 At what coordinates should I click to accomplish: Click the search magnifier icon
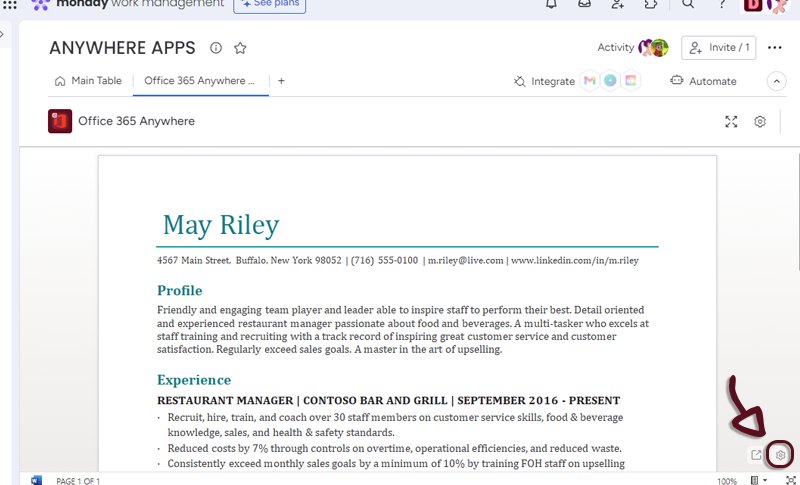click(688, 4)
